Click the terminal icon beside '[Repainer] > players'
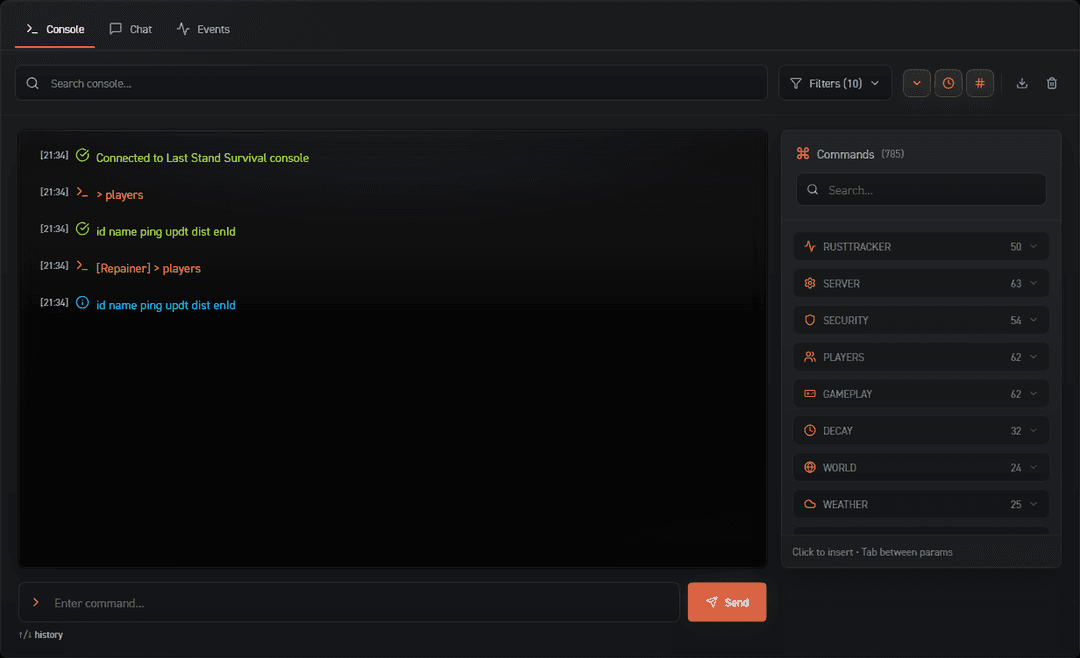 pyautogui.click(x=83, y=266)
